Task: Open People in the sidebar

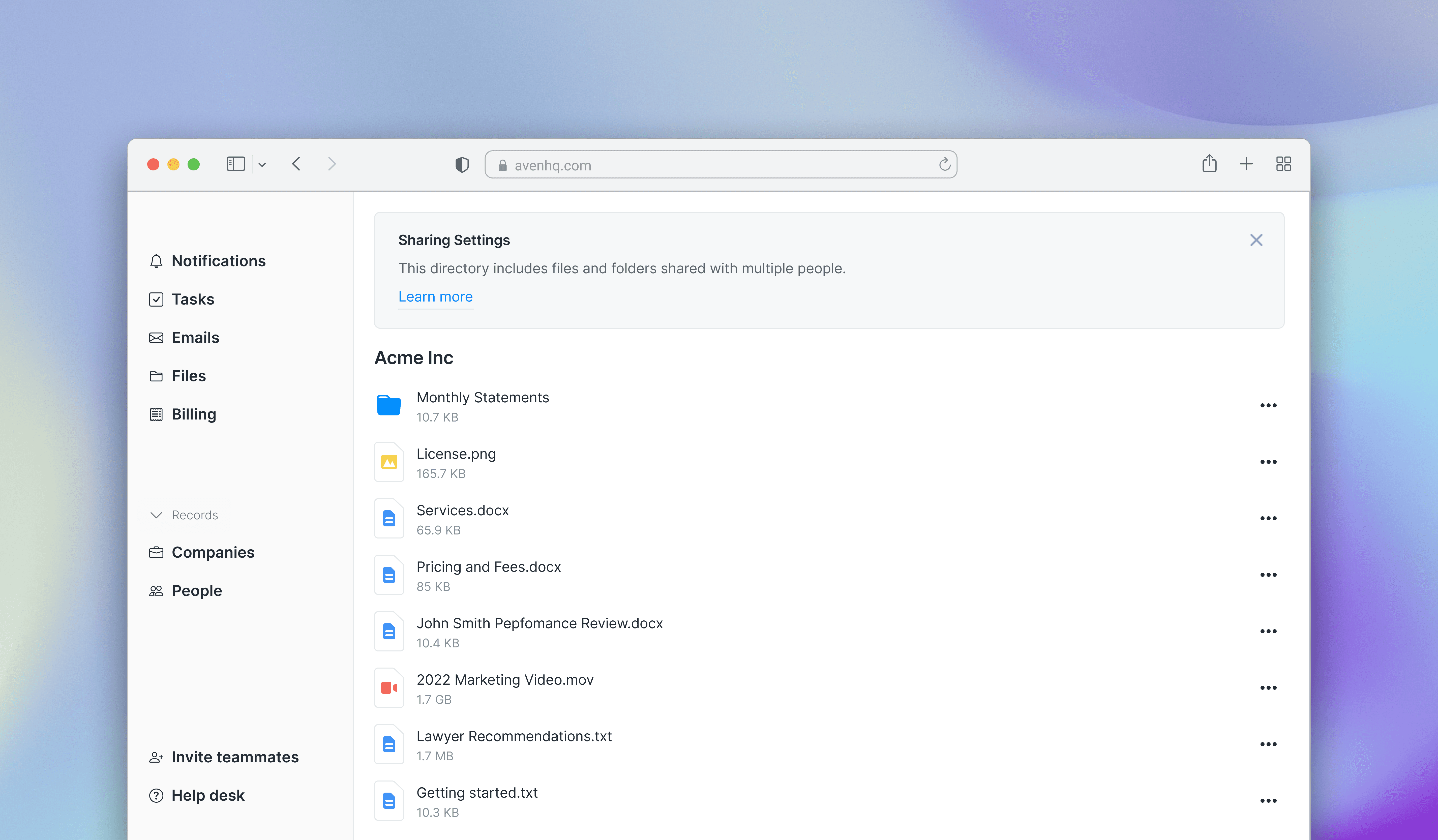Action: 186,591
